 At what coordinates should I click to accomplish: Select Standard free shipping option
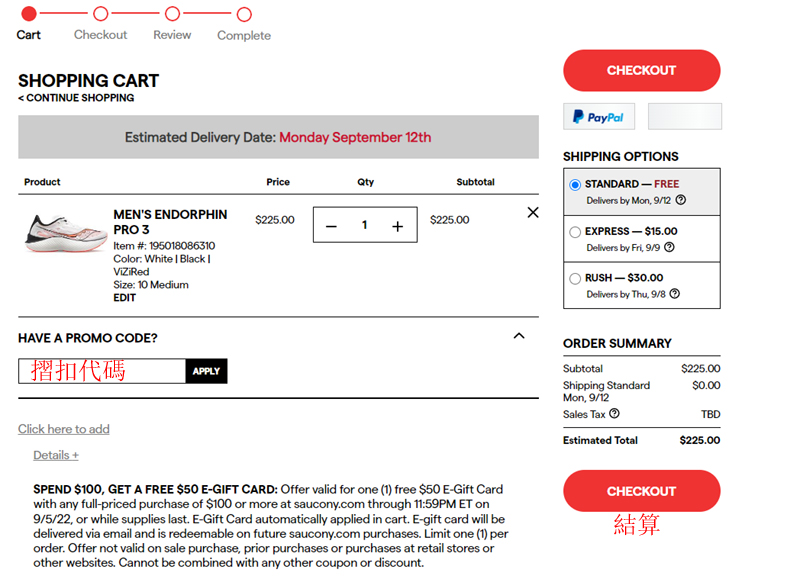[x=575, y=185]
